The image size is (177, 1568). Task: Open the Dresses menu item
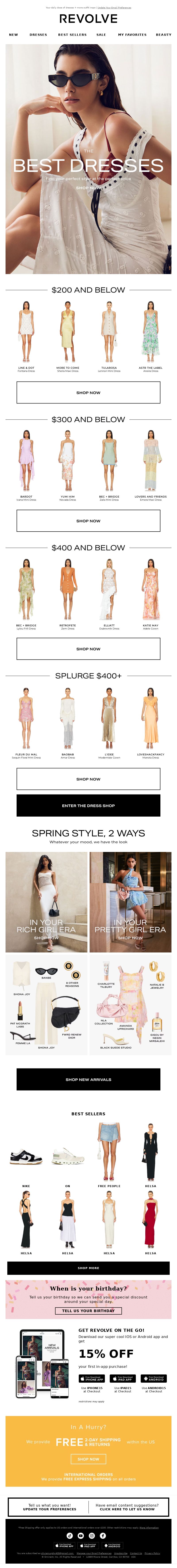pyautogui.click(x=38, y=35)
